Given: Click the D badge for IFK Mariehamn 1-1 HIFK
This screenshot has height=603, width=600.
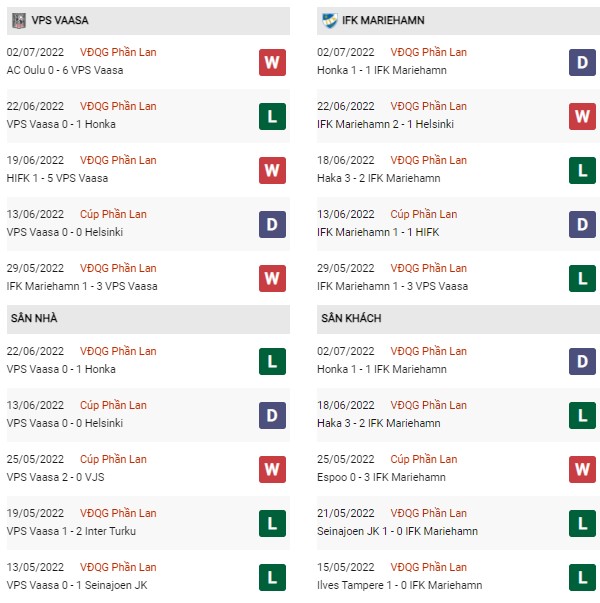Looking at the screenshot, I should click(x=582, y=224).
